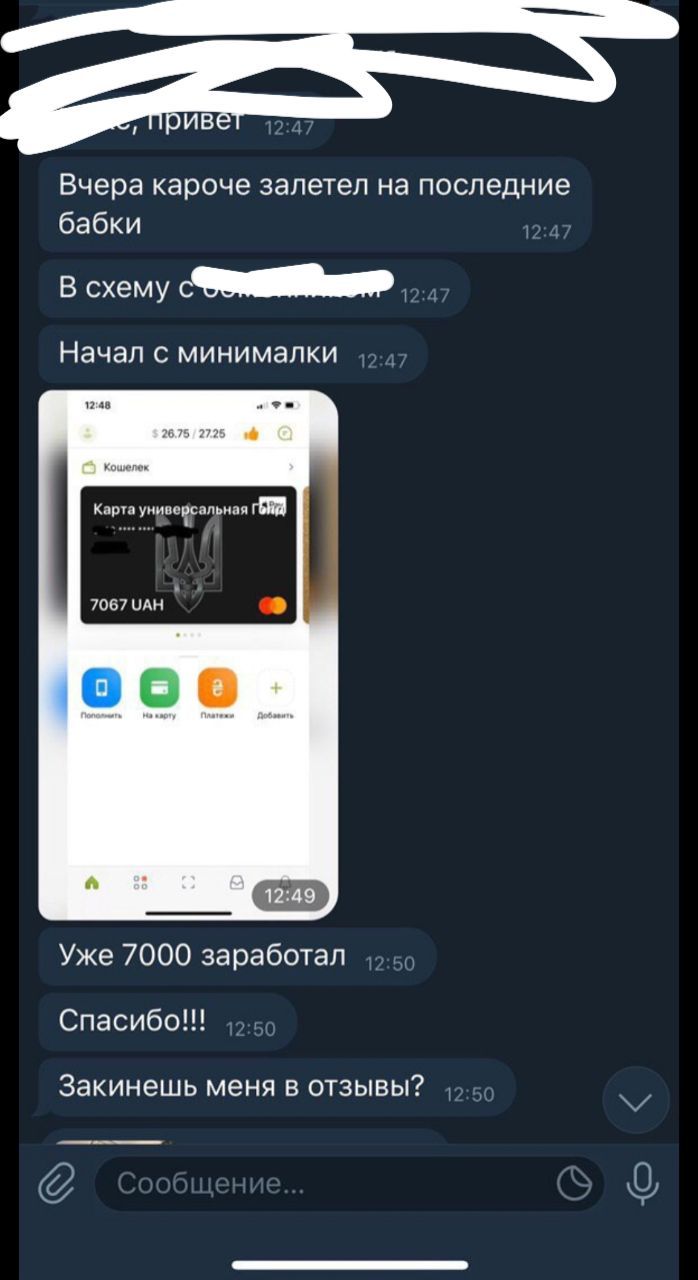Screen dimensions: 698x1280
Task: Open the sticker panel icon in message field
Action: click(x=574, y=1184)
